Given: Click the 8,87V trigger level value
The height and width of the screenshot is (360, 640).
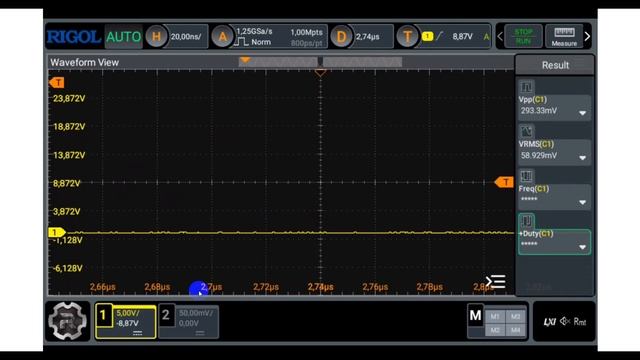Looking at the screenshot, I should coord(462,37).
